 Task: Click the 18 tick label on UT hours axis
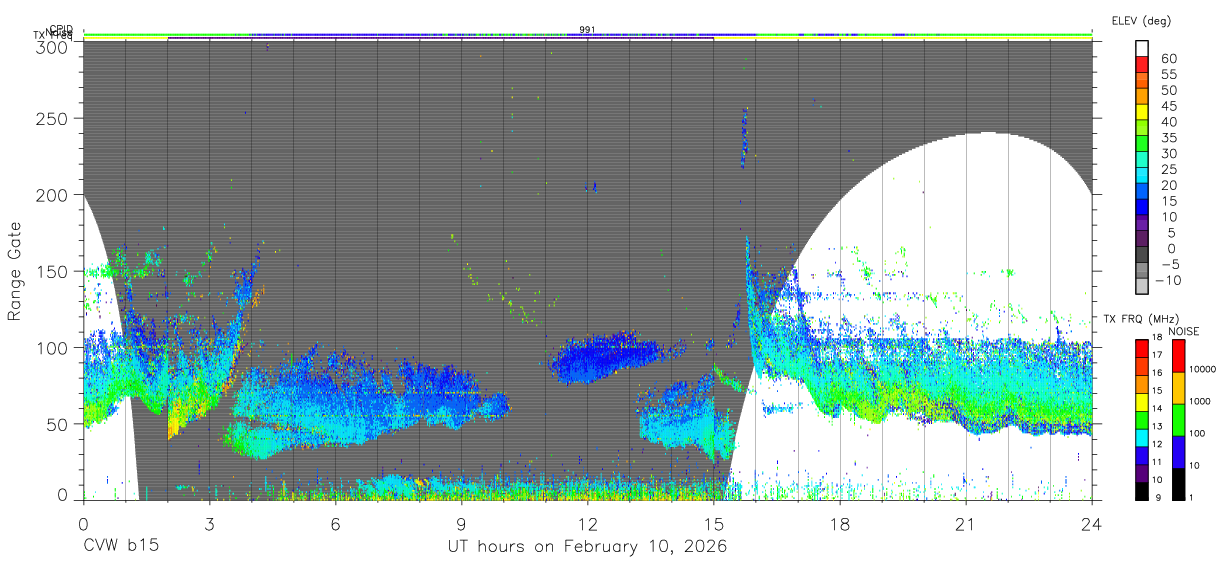coord(839,523)
